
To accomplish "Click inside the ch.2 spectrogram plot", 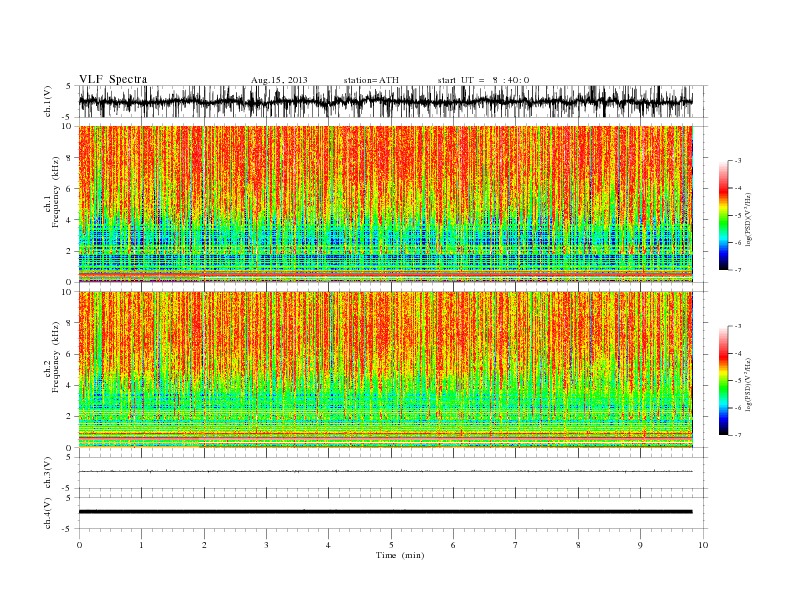I will pyautogui.click(x=385, y=369).
